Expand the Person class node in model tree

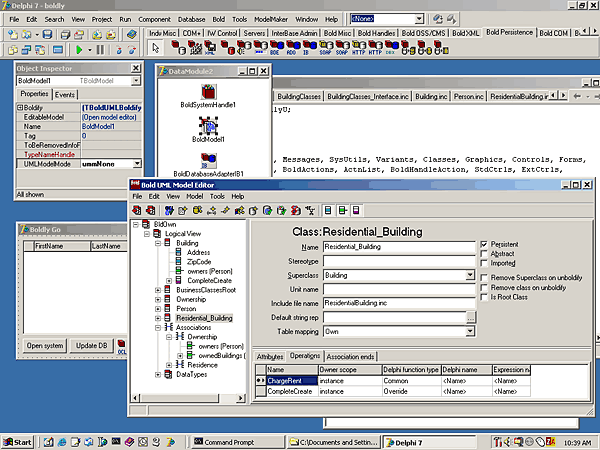tap(158, 308)
